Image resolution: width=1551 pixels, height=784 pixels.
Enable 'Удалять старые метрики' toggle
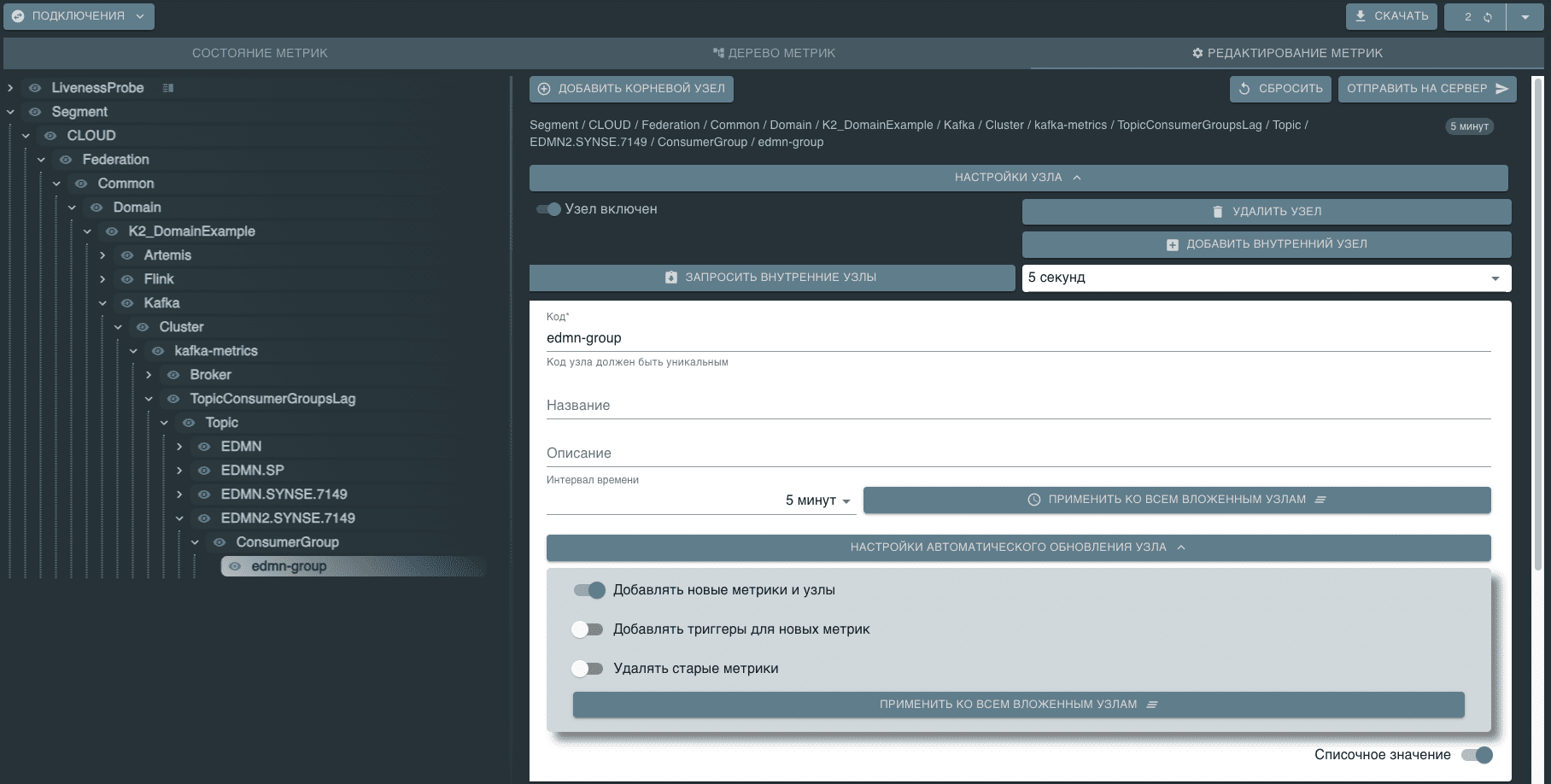(x=588, y=669)
